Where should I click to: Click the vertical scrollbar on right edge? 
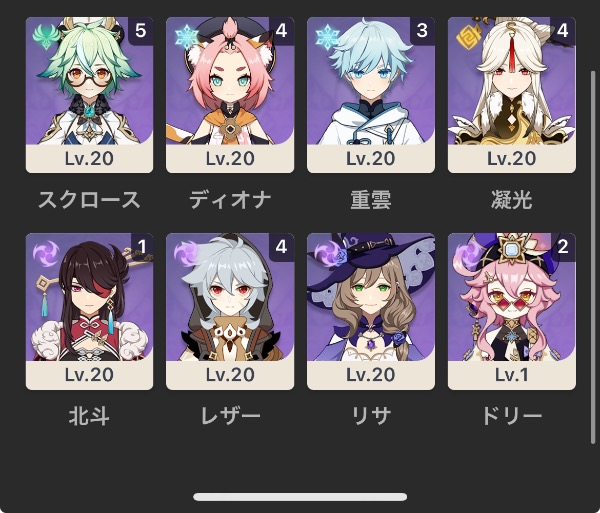[x=593, y=257]
